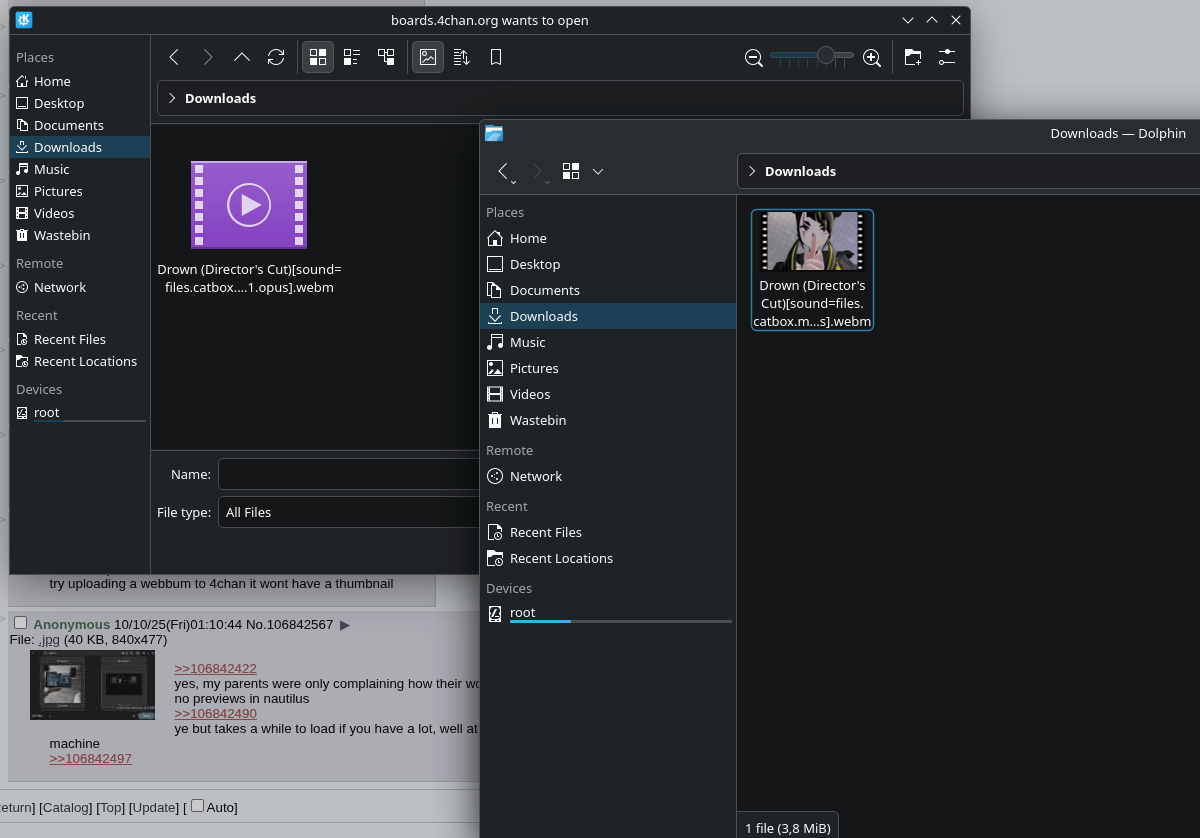Click the icon size zoom slider handle
Viewport: 1200px width, 838px height.
click(x=825, y=56)
